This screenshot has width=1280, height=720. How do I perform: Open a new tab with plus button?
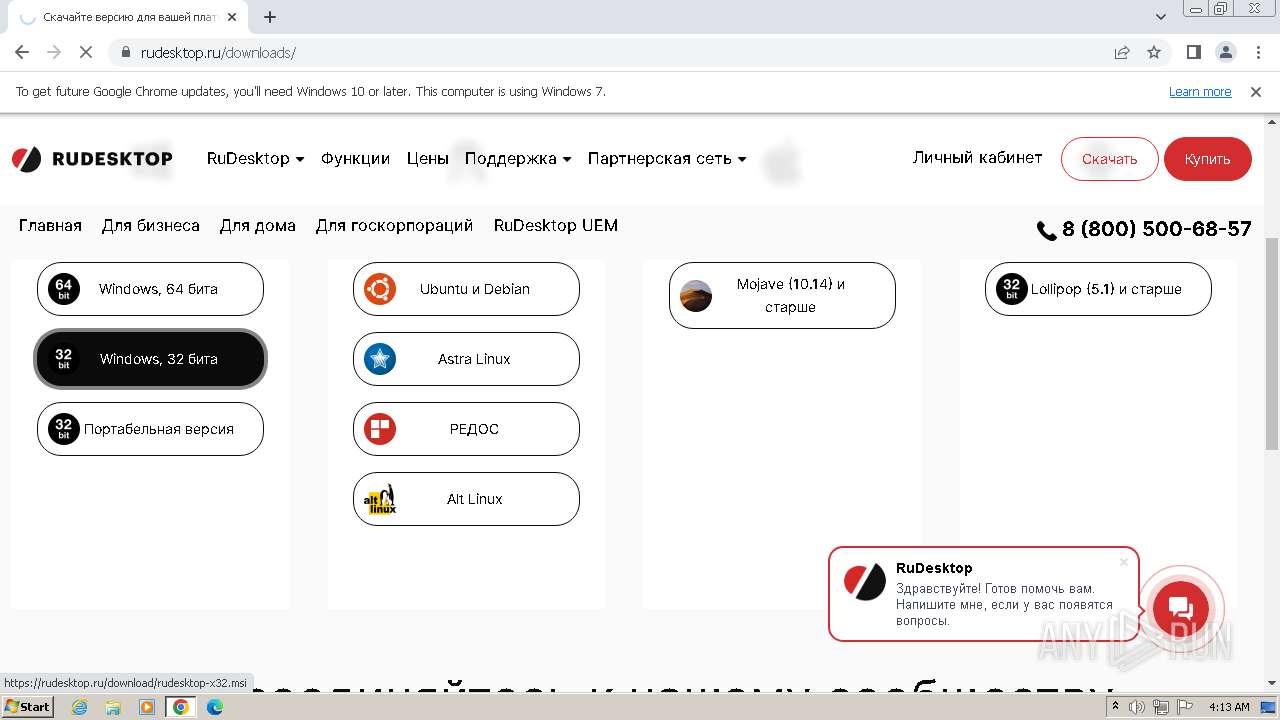point(270,17)
